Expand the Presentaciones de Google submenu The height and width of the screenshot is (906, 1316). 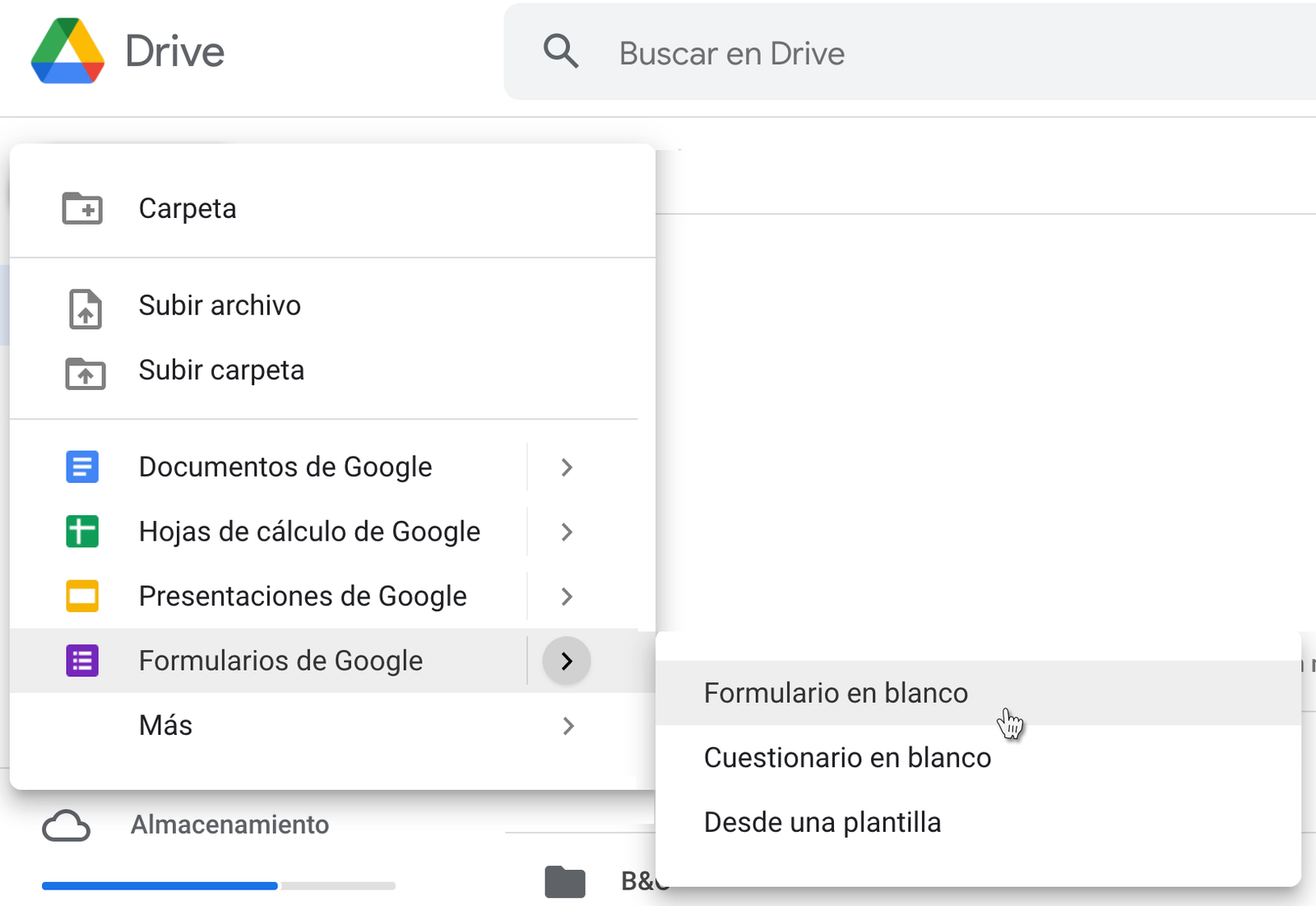[566, 596]
